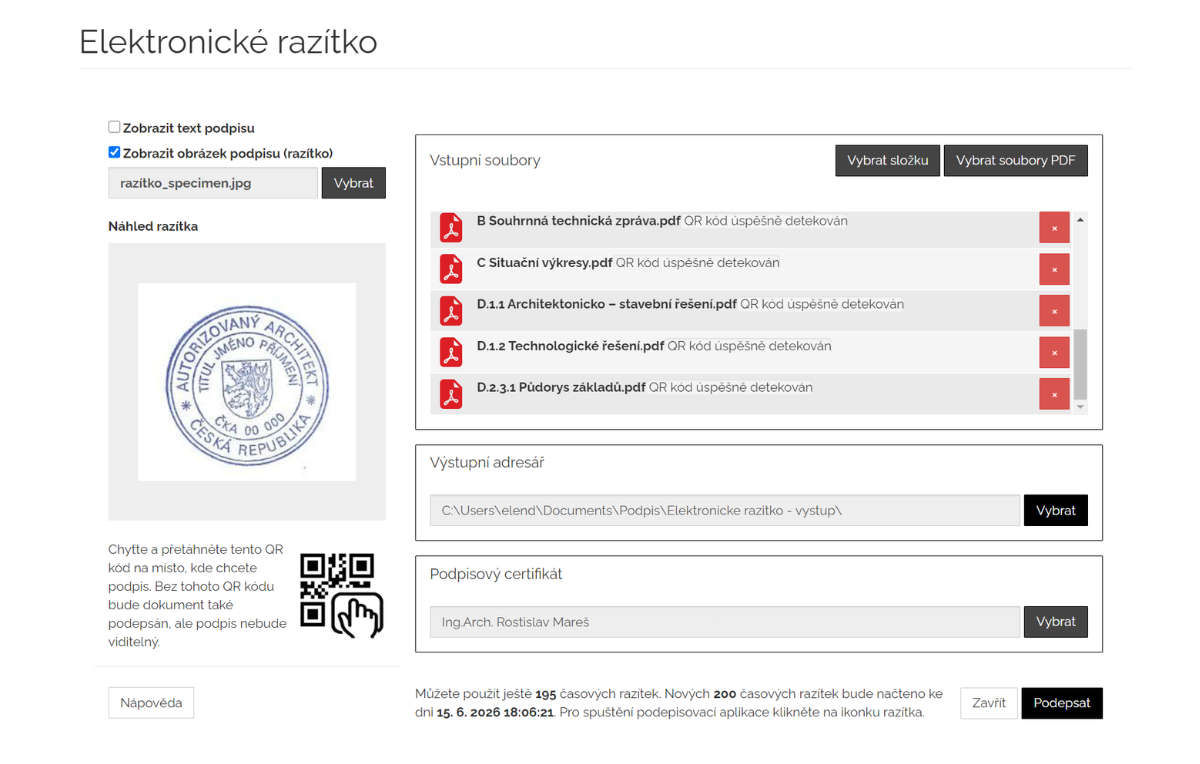
Task: Remove C Situační výkresy.pdf from list
Action: pos(1054,270)
